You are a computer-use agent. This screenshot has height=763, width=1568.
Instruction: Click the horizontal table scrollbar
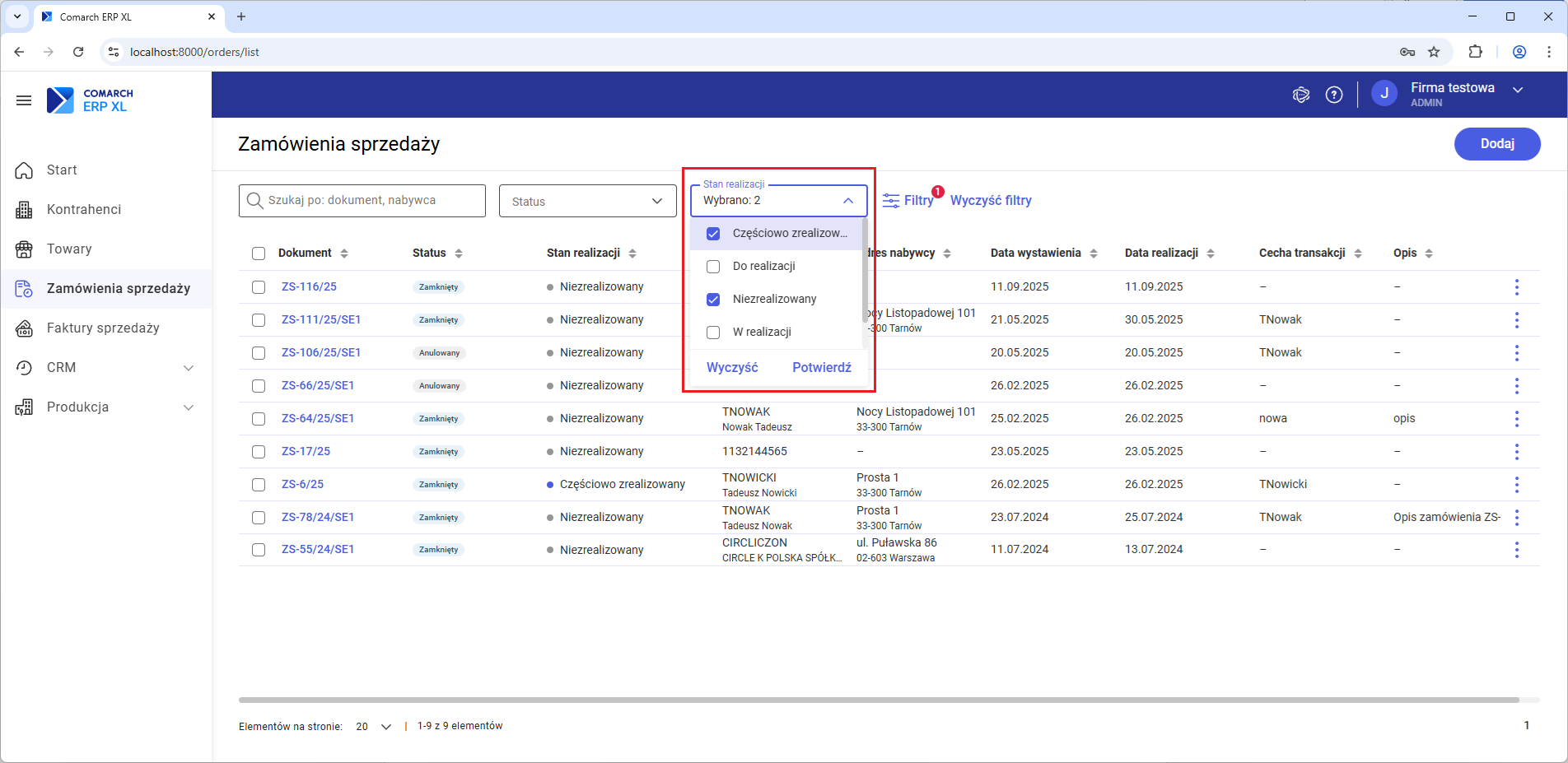coord(878,700)
